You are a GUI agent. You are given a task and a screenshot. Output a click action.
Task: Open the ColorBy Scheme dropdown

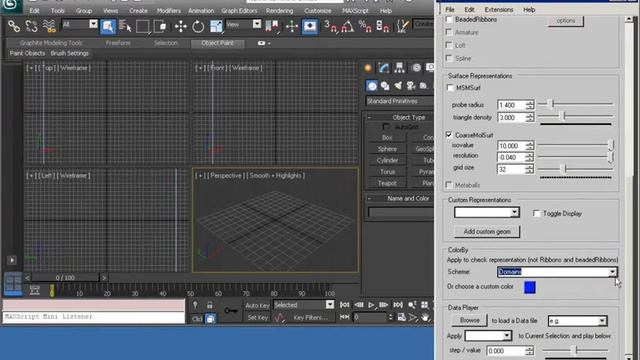557,272
